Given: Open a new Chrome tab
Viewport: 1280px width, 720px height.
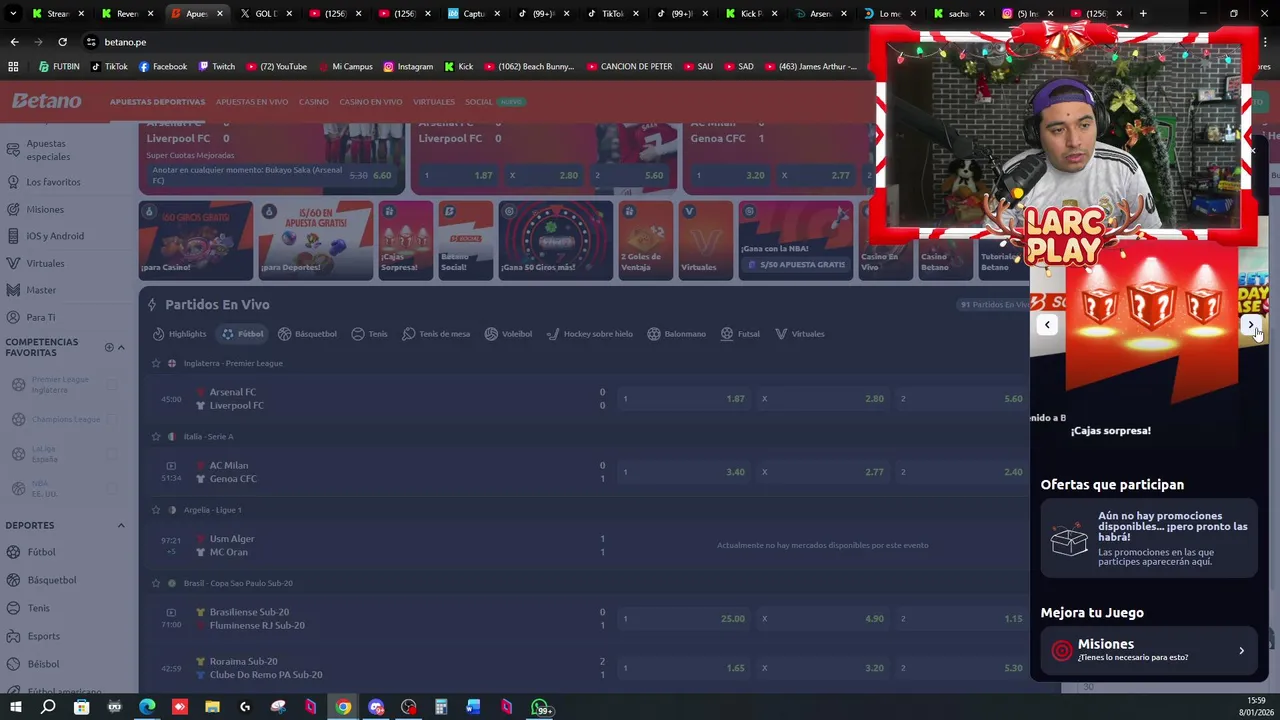Looking at the screenshot, I should [x=1143, y=14].
